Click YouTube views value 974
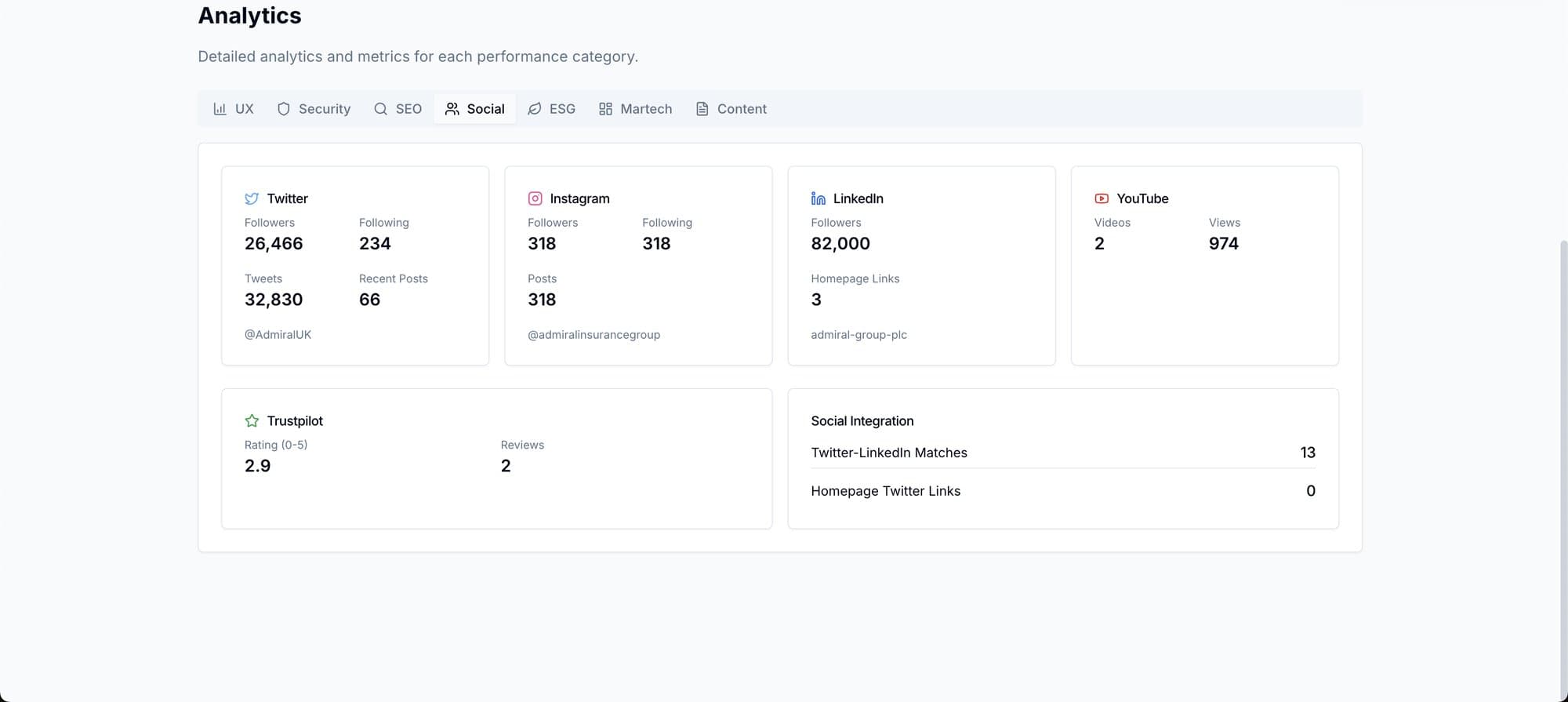 pyautogui.click(x=1223, y=243)
